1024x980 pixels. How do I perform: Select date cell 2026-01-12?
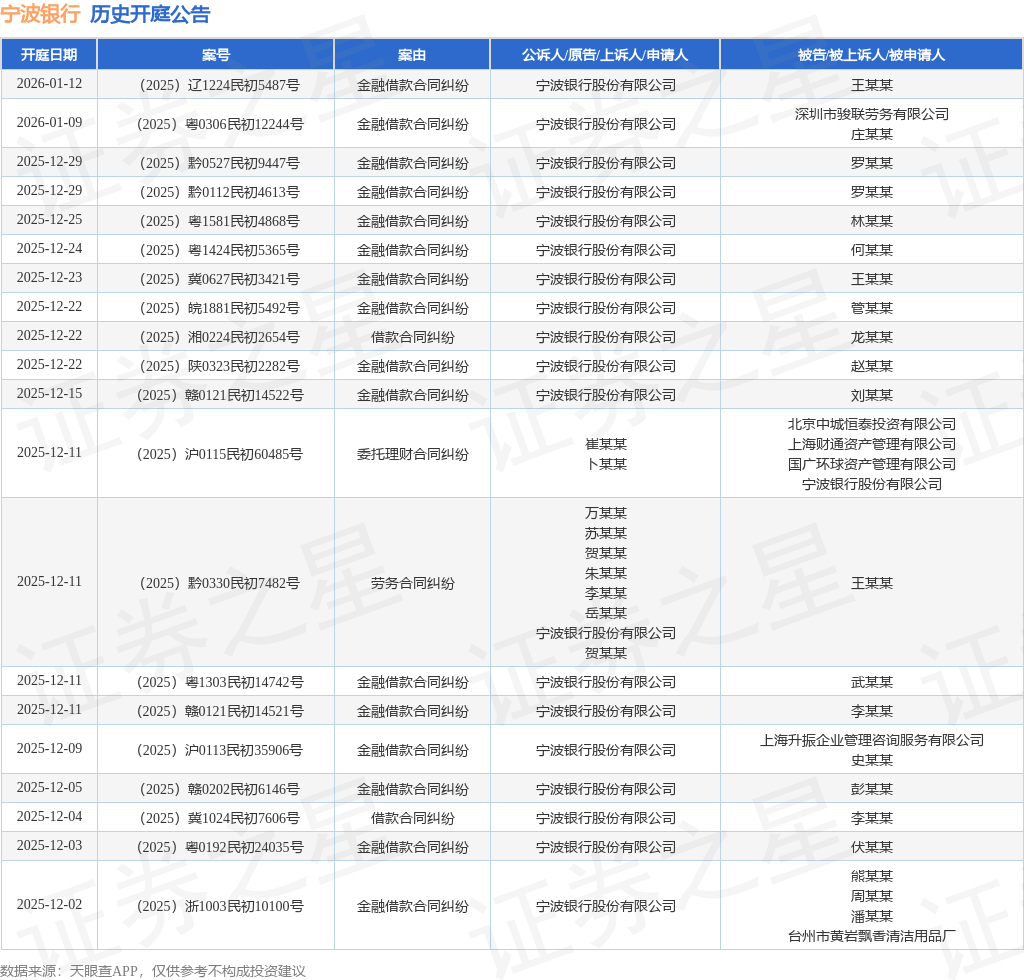[x=49, y=84]
